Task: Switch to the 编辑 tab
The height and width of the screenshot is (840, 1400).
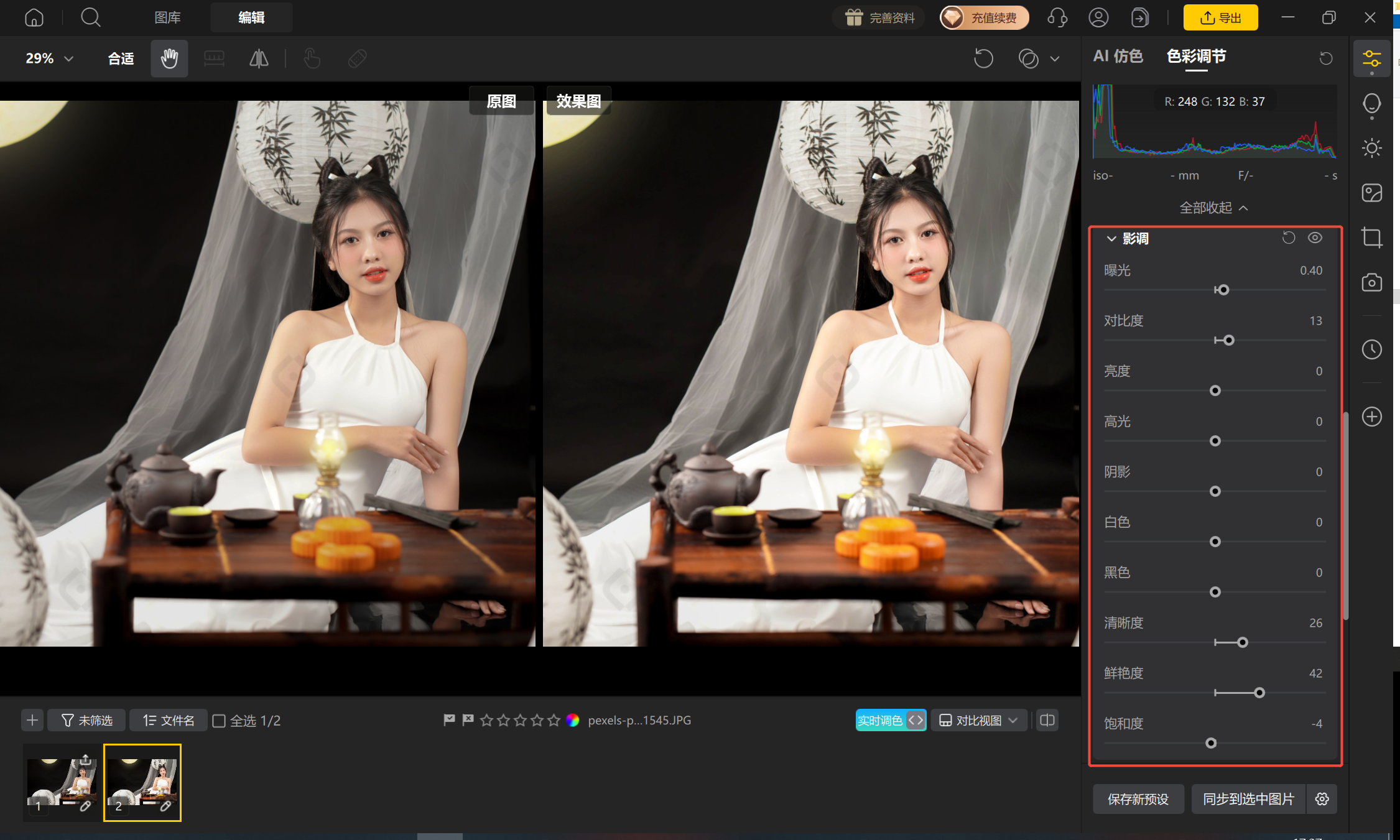Action: [x=251, y=17]
